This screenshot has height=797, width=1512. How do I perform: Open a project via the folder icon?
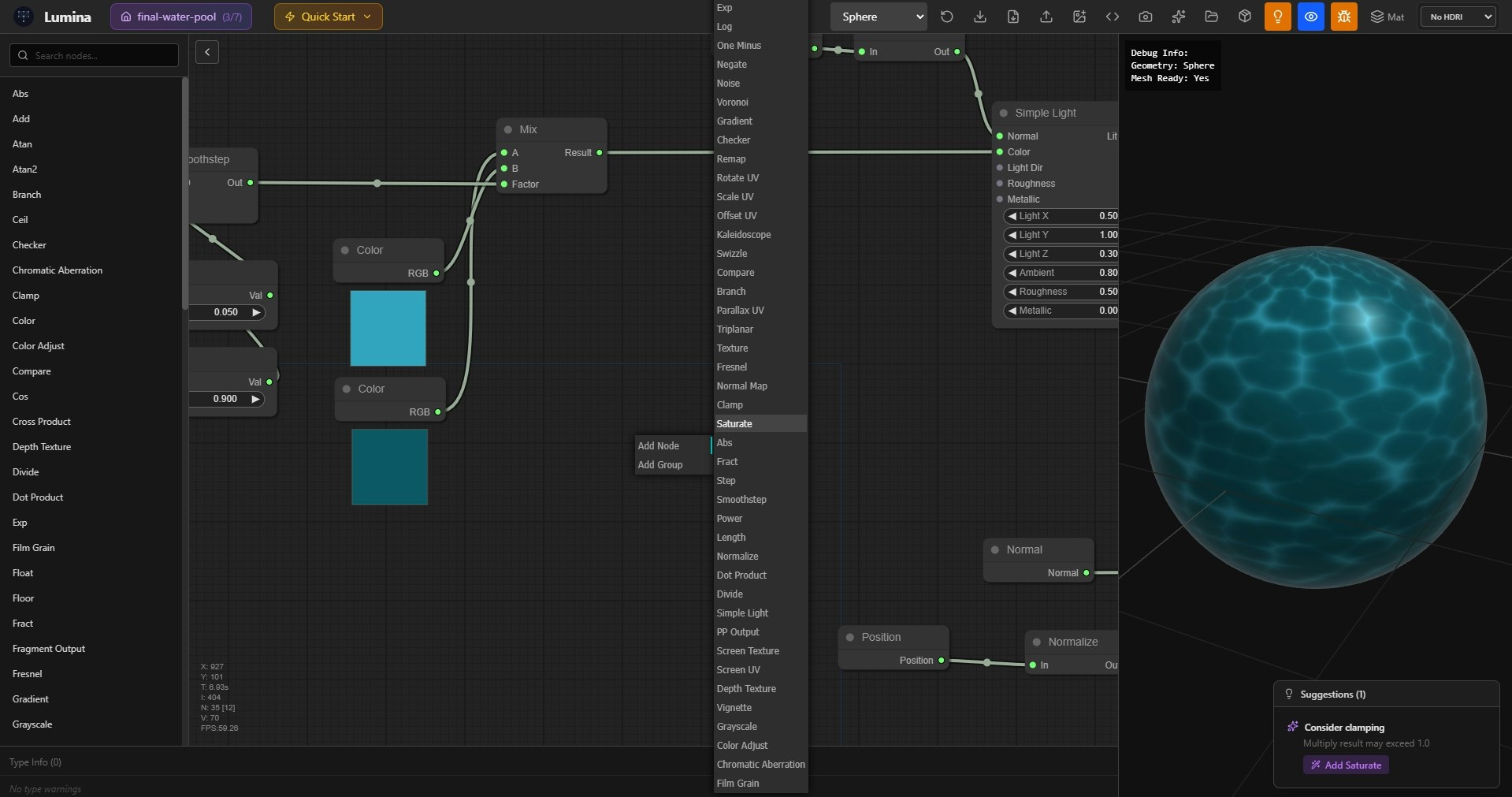coord(1211,16)
